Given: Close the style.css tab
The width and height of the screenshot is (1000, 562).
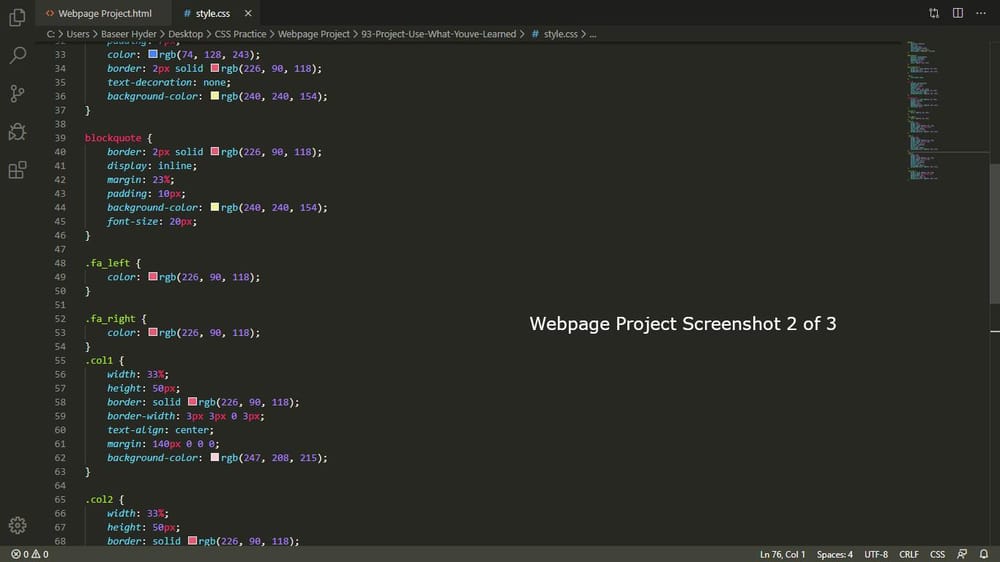Looking at the screenshot, I should (248, 13).
